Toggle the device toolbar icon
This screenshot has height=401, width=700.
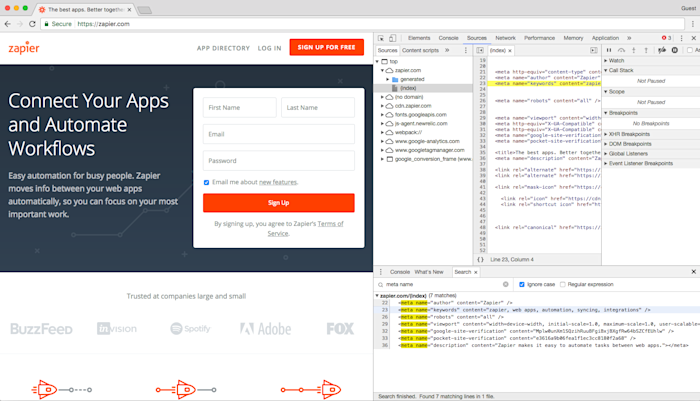[392, 38]
